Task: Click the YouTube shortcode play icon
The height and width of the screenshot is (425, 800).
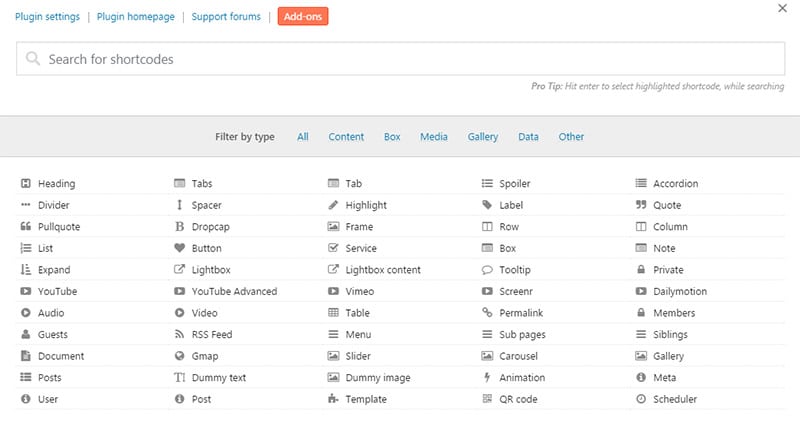Action: coord(26,292)
